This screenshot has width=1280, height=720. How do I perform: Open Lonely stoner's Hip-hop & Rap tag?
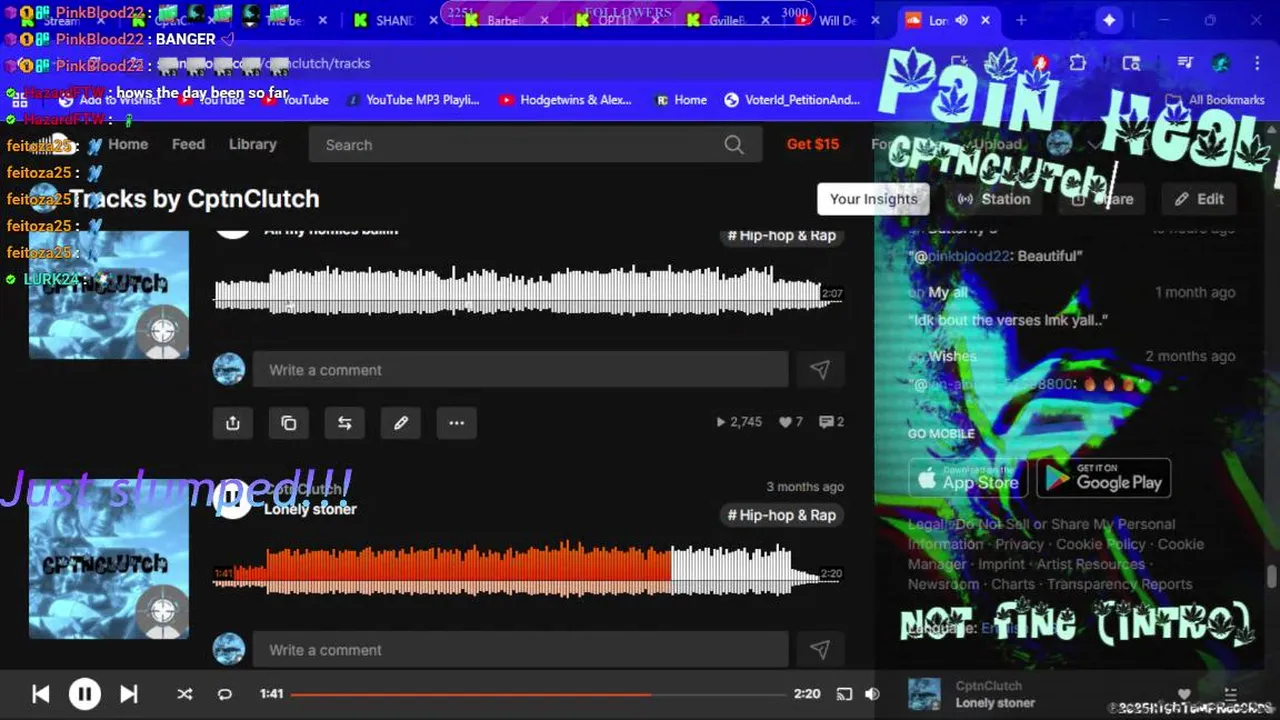coord(782,515)
